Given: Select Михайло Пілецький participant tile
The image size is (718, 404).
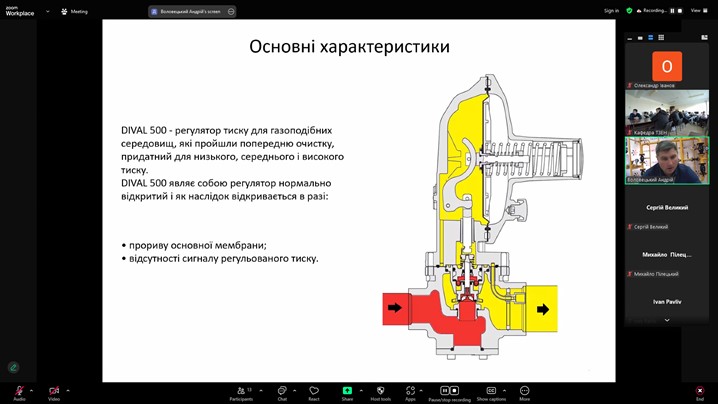Looking at the screenshot, I should tap(667, 255).
